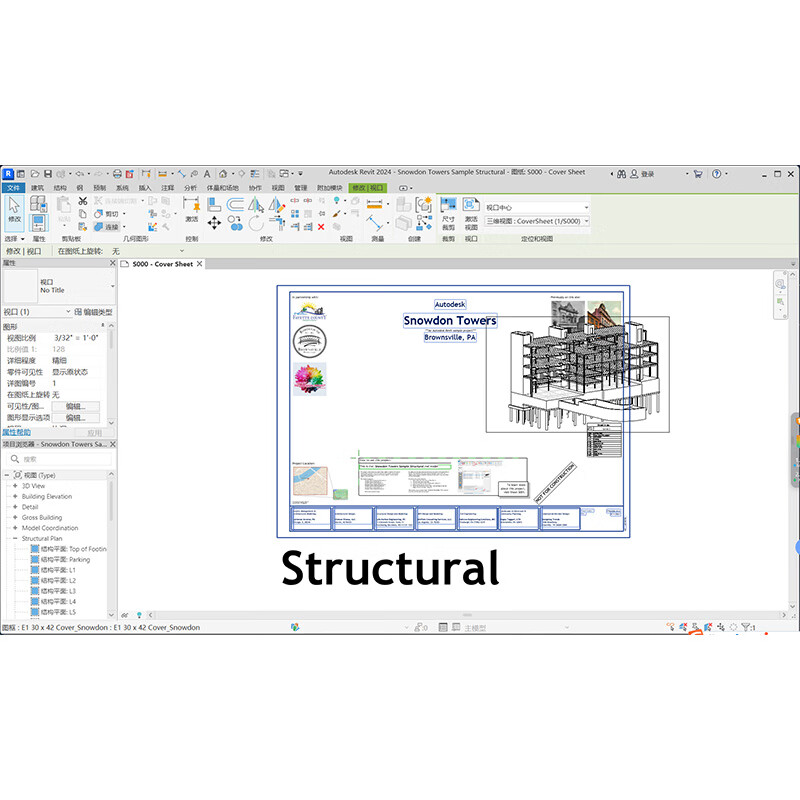The height and width of the screenshot is (800, 800).
Task: Toggle the 连接 join geometry button
Action: [107, 227]
